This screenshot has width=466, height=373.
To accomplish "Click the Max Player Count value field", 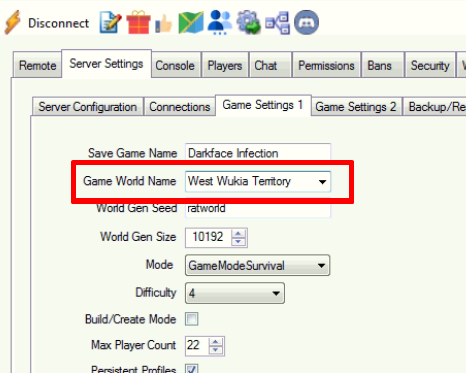I will pos(197,345).
